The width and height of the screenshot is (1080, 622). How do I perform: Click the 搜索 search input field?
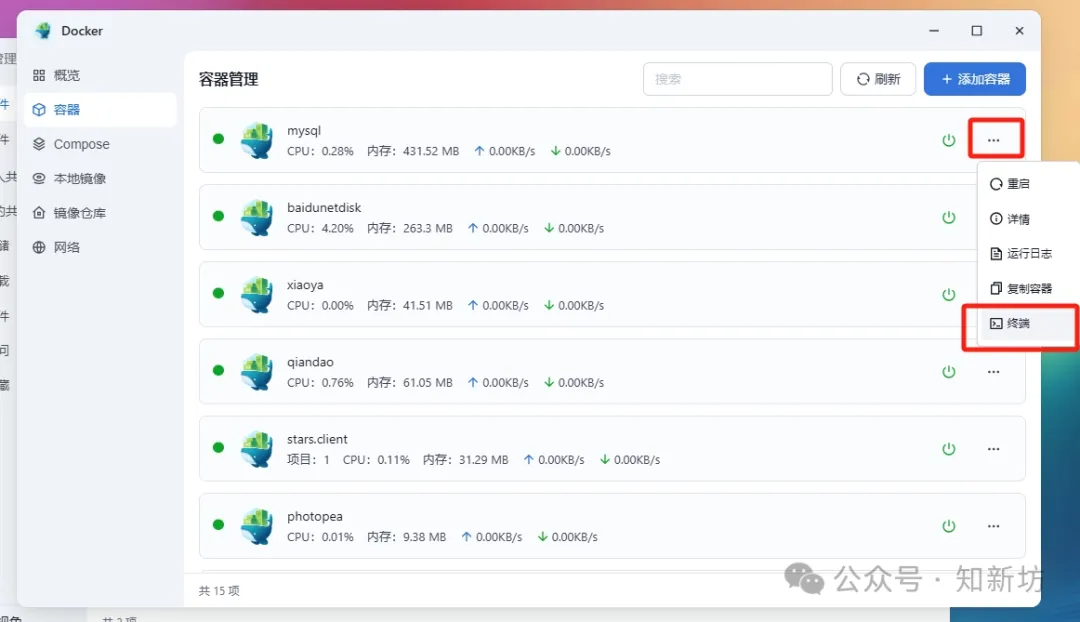[x=737, y=79]
